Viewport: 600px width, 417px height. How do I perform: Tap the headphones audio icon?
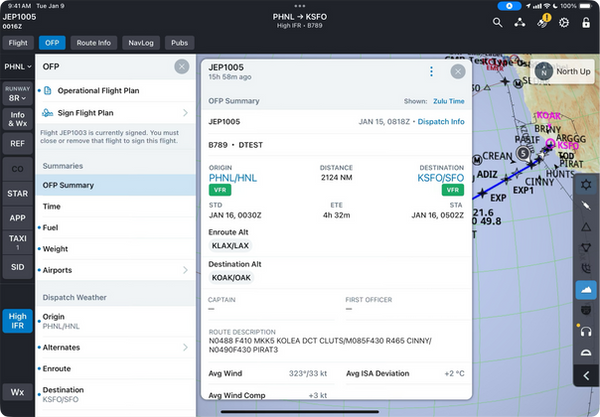tap(586, 331)
